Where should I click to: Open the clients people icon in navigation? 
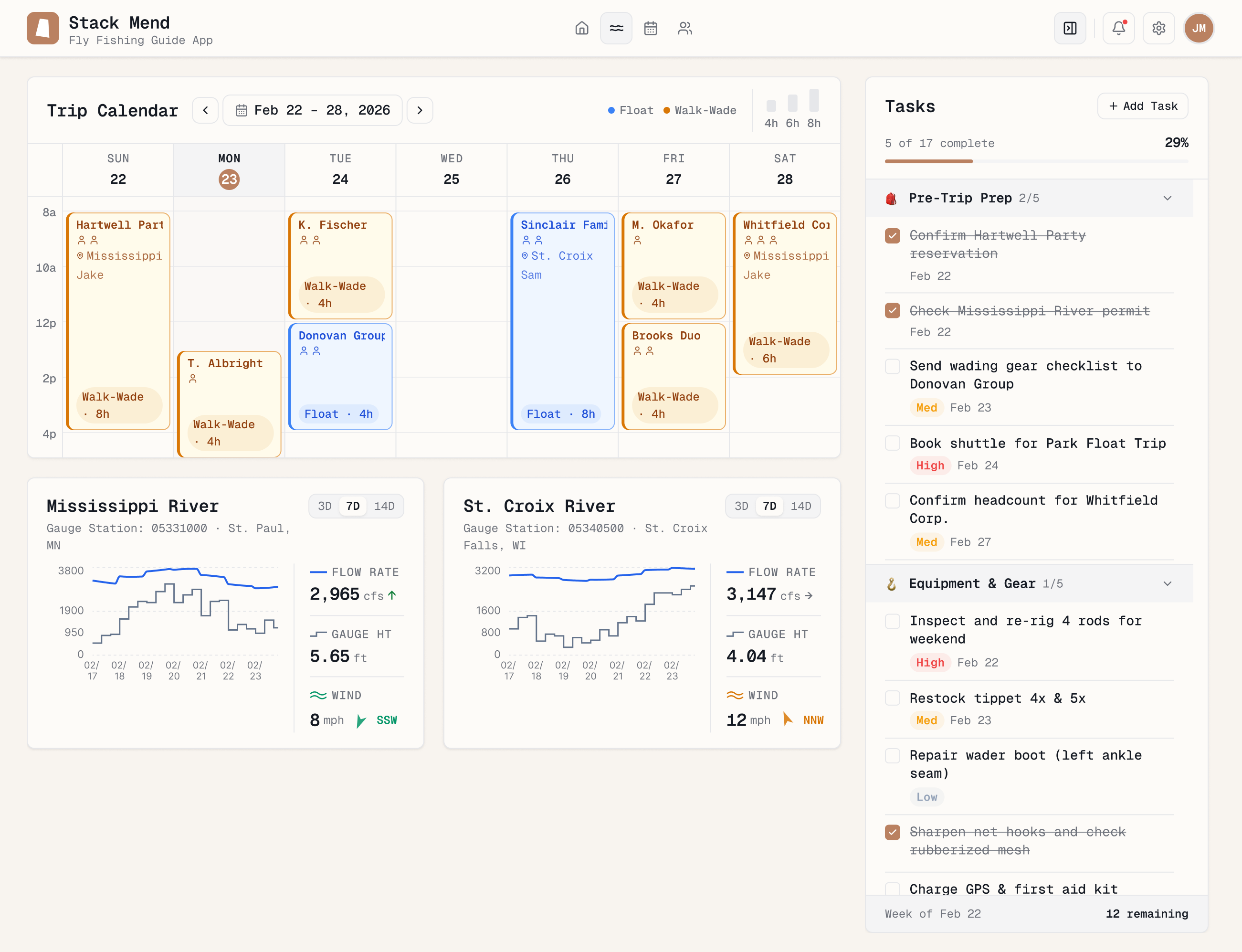tap(684, 28)
